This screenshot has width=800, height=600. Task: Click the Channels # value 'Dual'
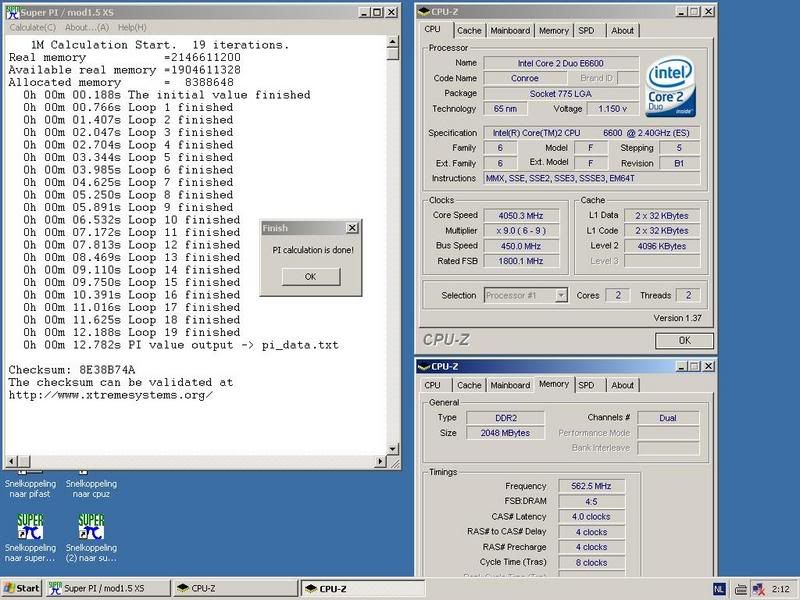[668, 418]
